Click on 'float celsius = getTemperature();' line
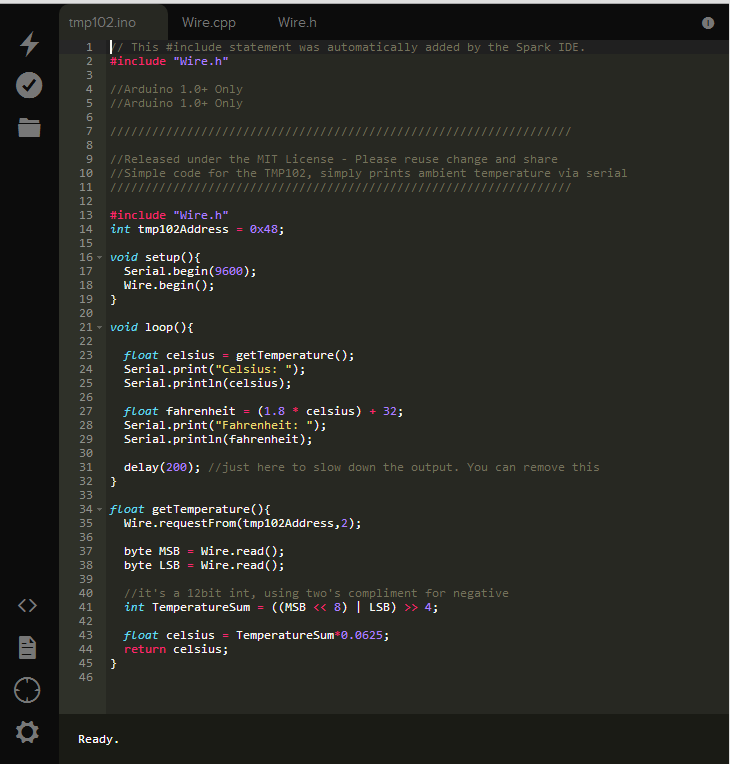730x764 pixels. click(x=239, y=355)
